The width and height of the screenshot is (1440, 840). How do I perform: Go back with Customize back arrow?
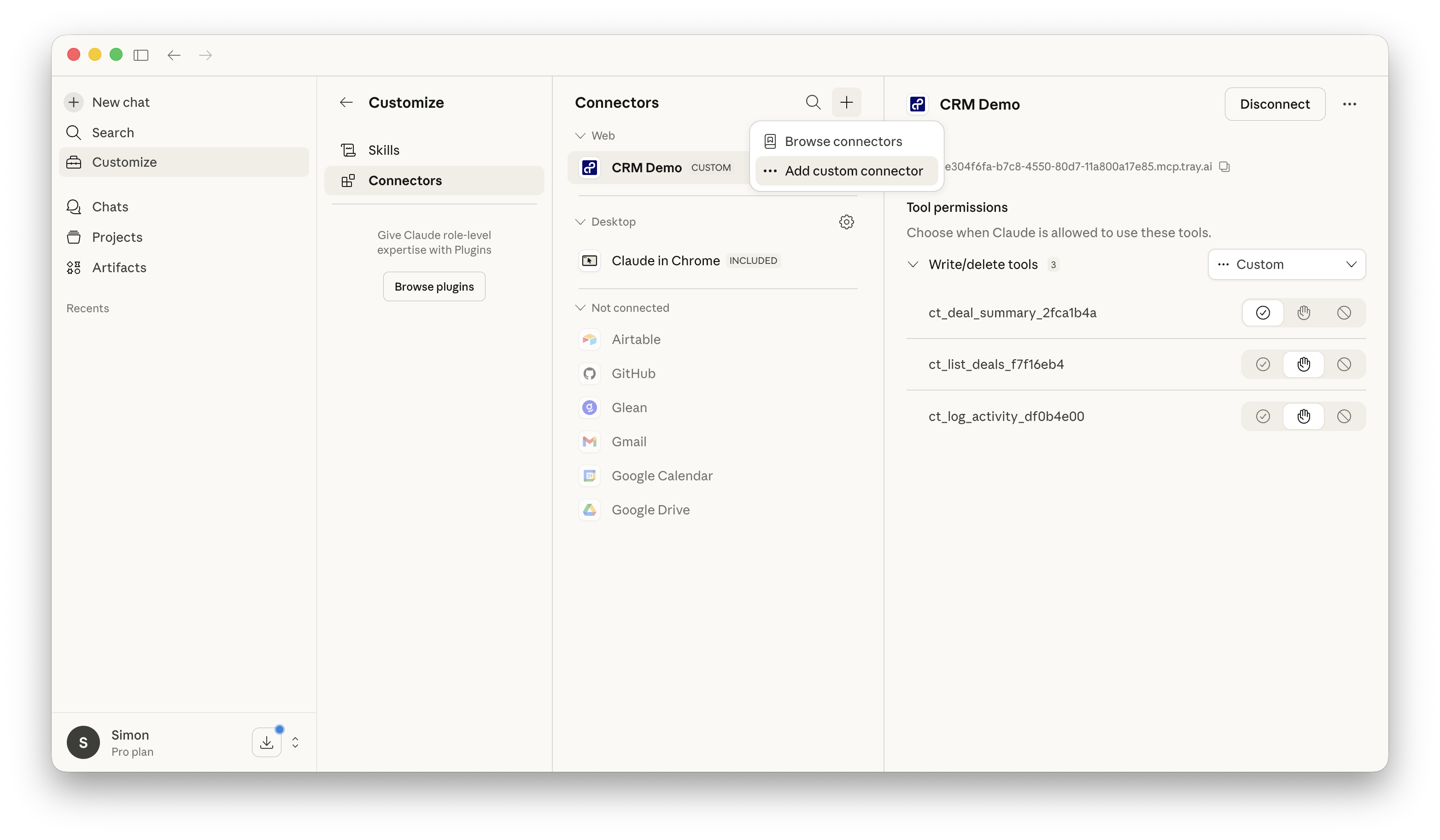coord(345,102)
